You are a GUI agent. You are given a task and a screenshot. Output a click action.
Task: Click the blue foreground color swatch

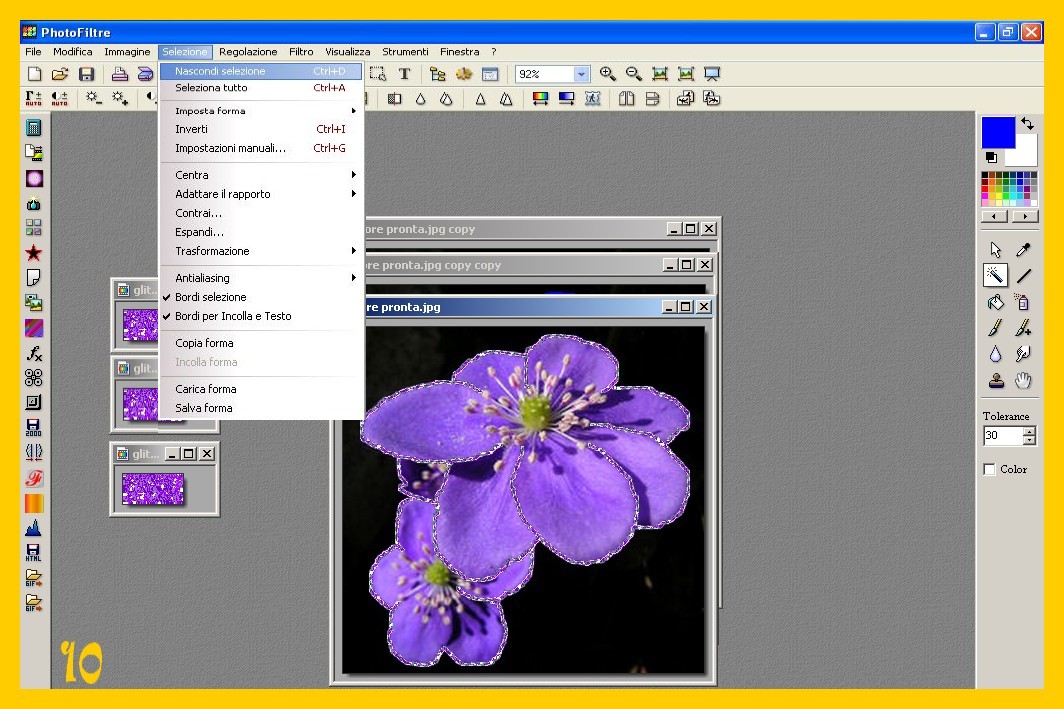pos(996,132)
